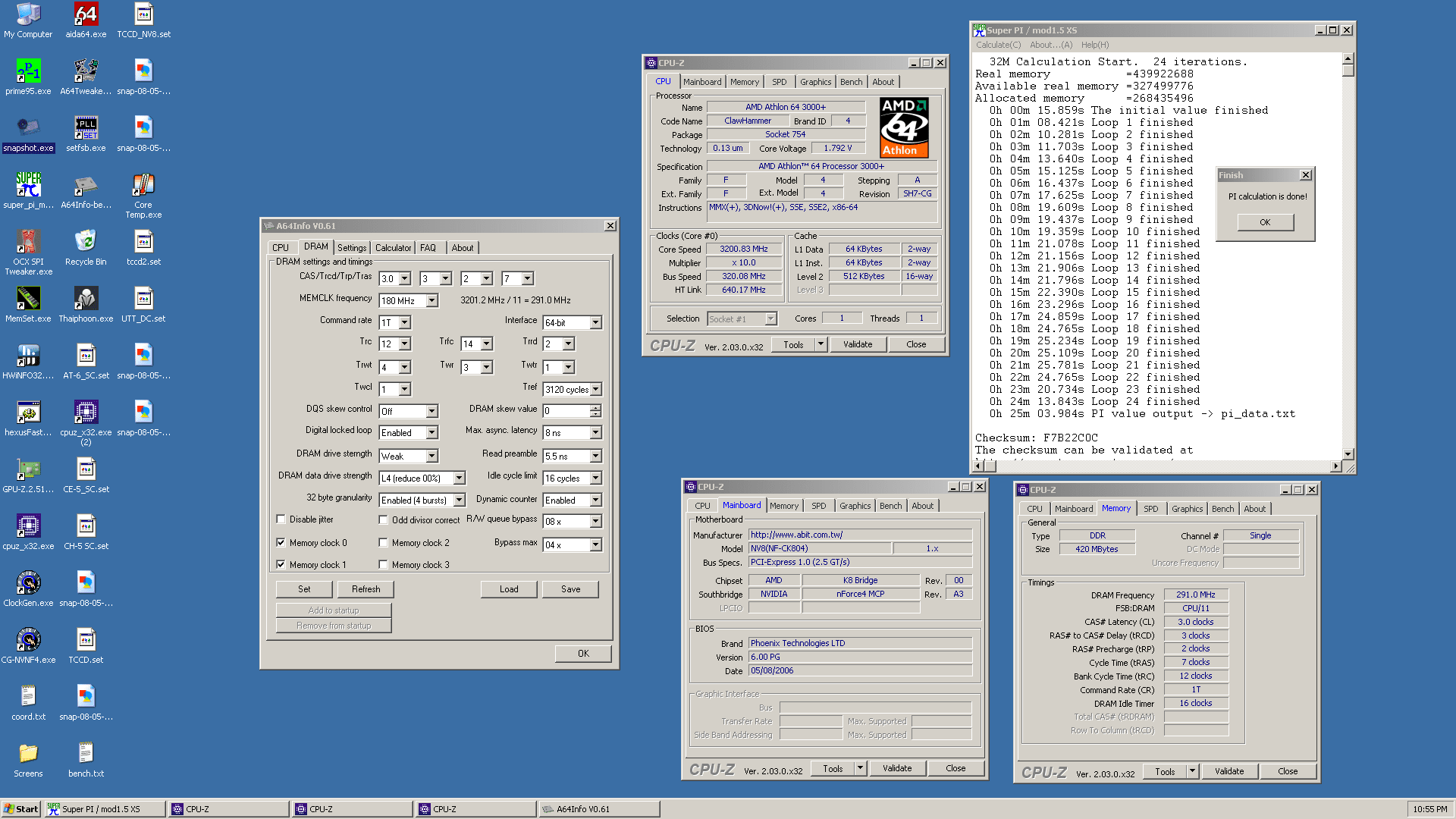Open the Bypass max dropdown
1456x819 pixels.
coord(596,545)
